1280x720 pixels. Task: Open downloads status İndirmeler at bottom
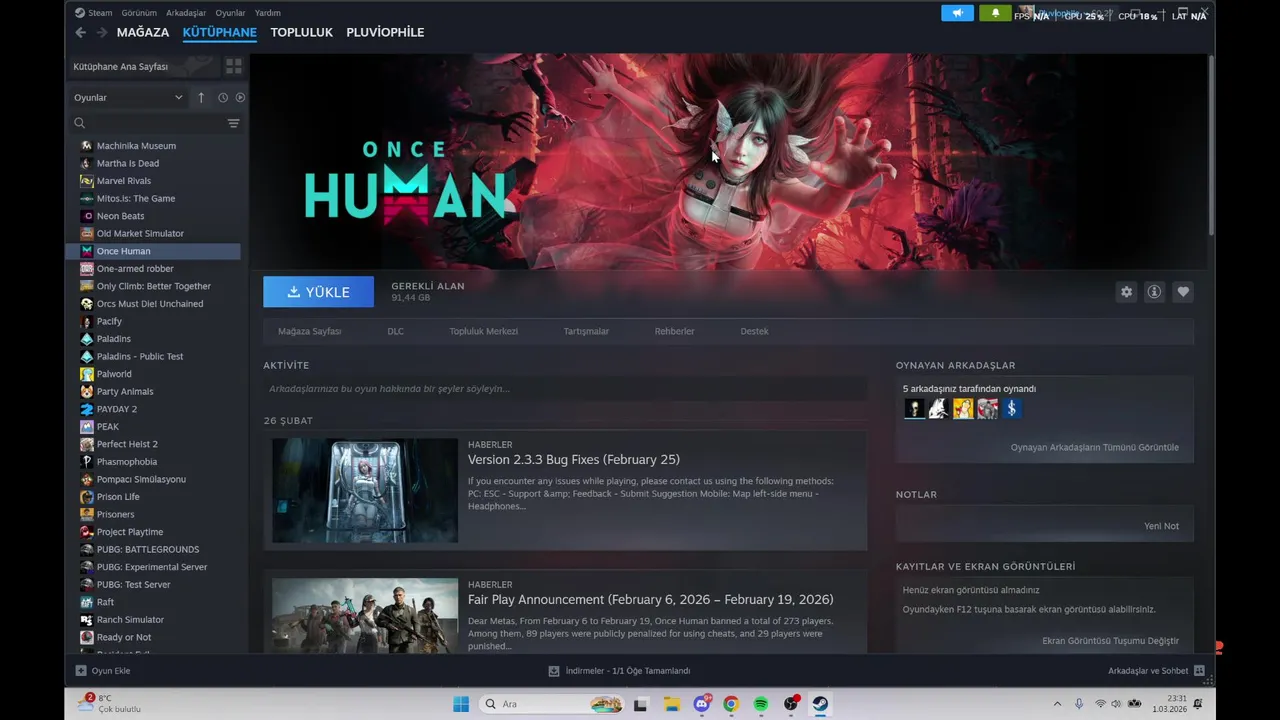point(620,671)
